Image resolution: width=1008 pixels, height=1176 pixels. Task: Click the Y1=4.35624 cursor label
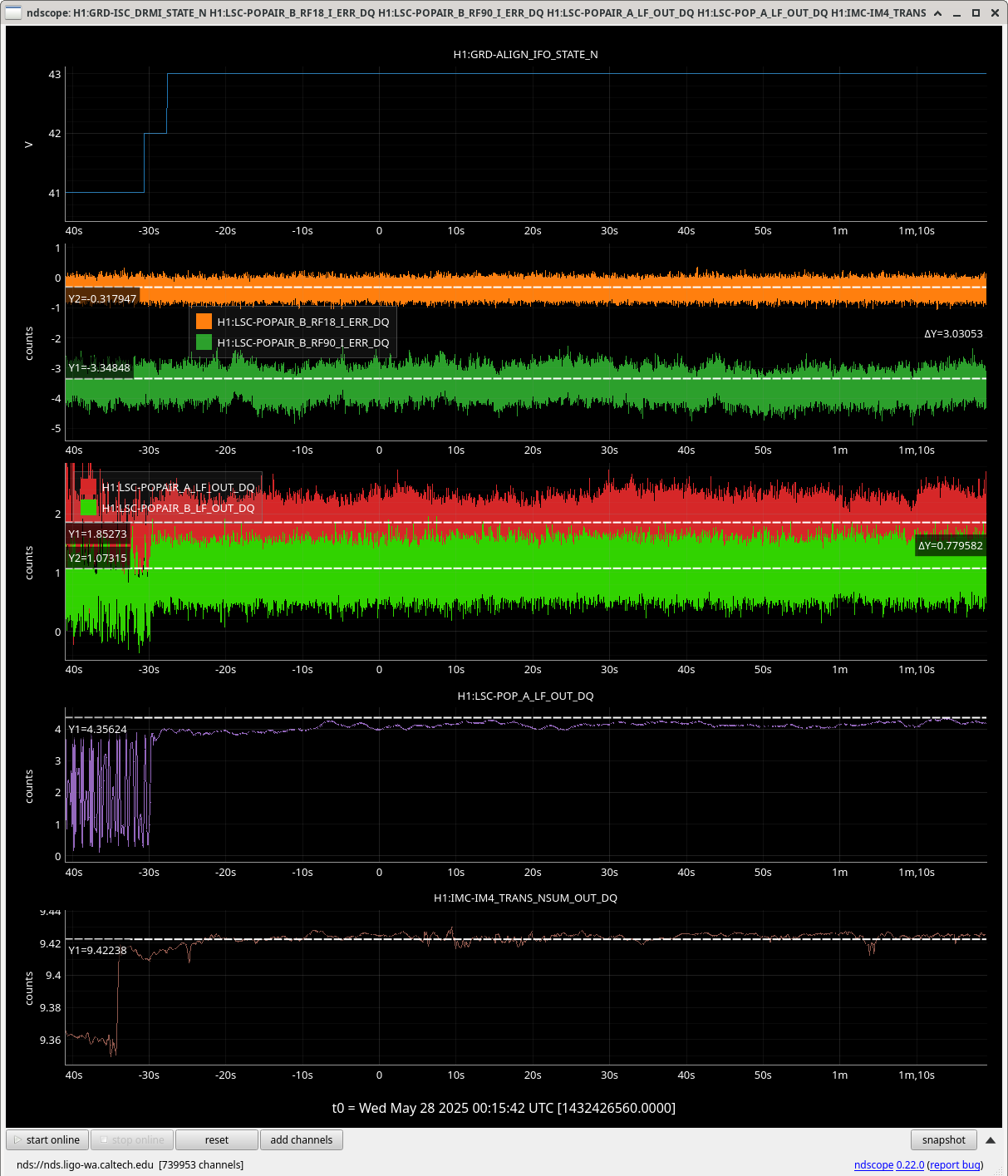(97, 729)
